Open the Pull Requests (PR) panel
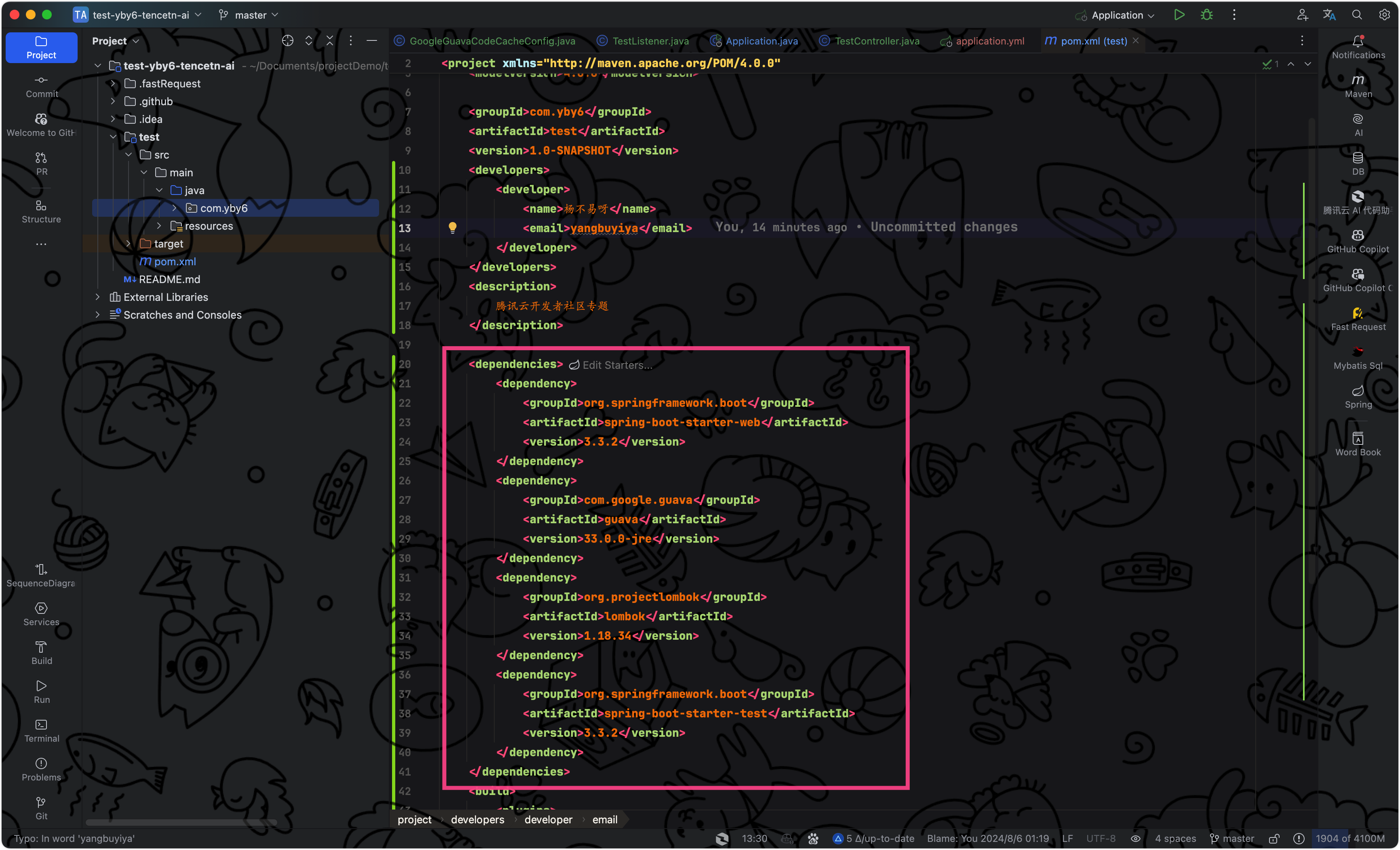This screenshot has height=850, width=1400. [42, 164]
